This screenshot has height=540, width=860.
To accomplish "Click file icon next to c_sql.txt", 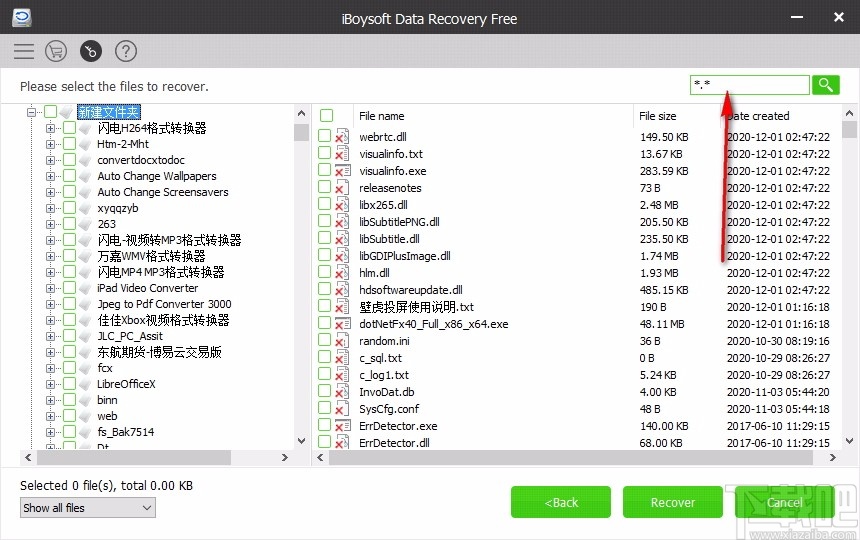I will tap(342, 357).
